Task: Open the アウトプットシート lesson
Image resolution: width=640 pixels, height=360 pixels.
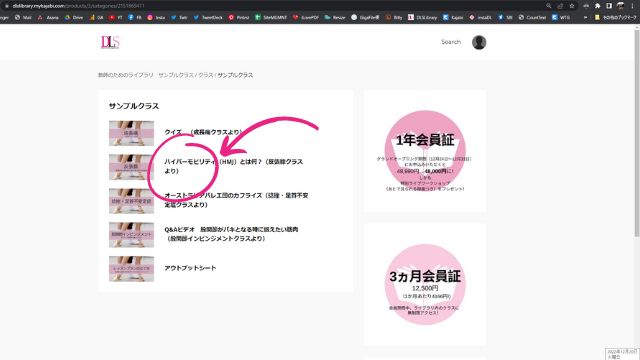Action: pyautogui.click(x=190, y=268)
